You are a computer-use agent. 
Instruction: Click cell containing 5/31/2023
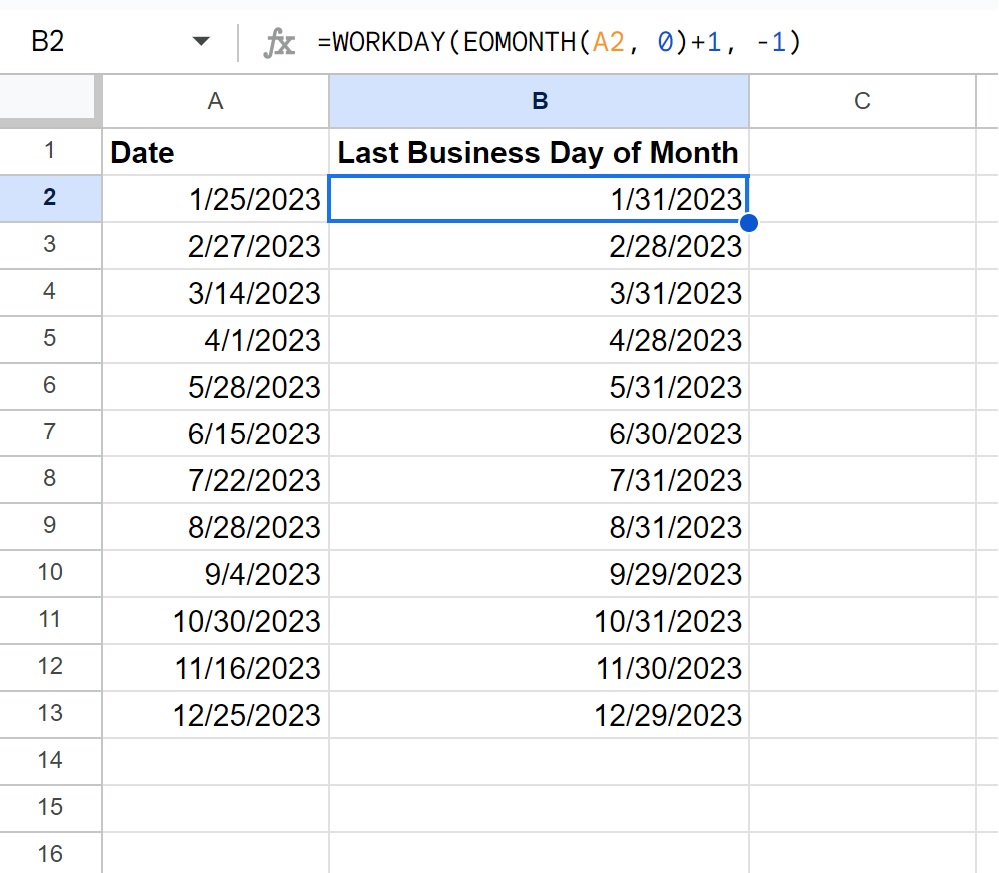click(539, 386)
